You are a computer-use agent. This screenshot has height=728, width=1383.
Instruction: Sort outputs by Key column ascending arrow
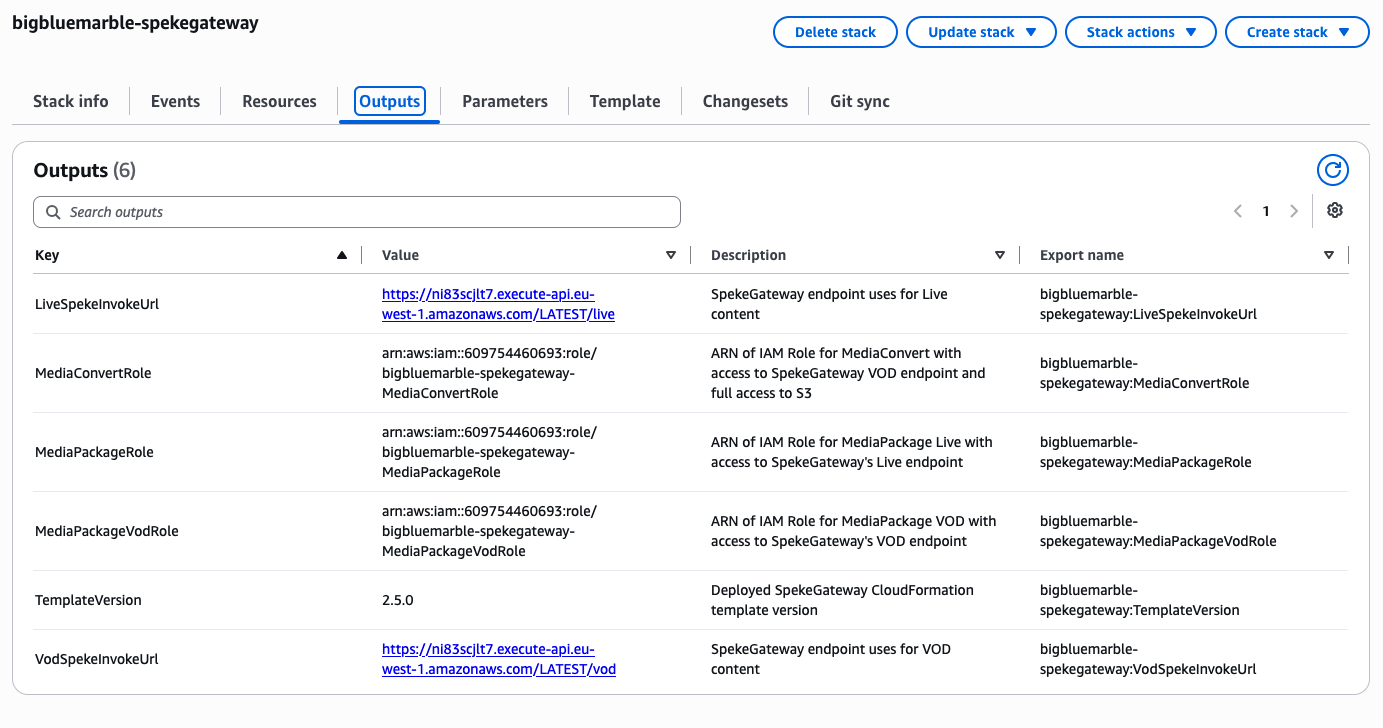(342, 255)
